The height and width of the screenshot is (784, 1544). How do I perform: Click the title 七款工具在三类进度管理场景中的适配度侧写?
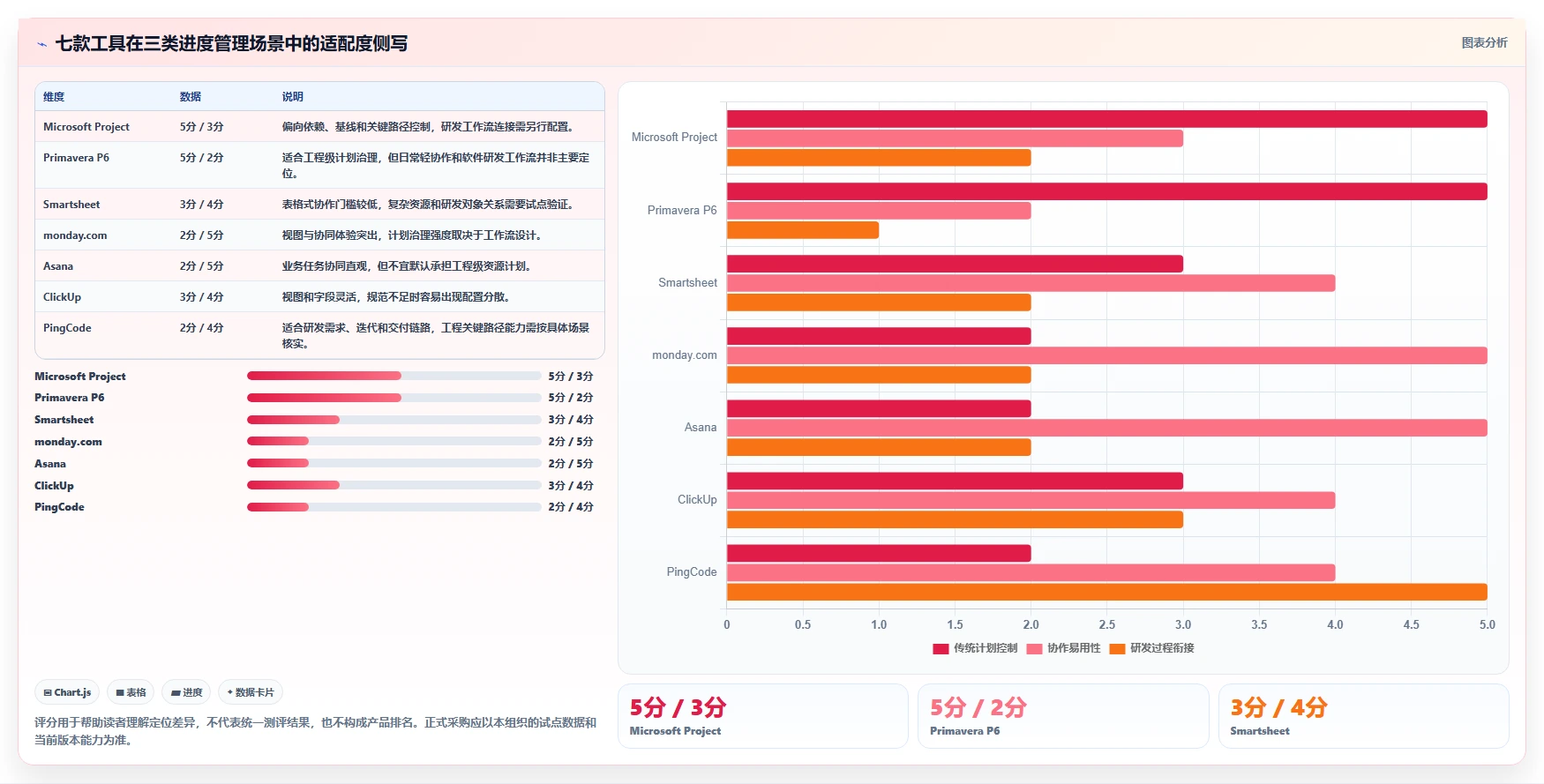(231, 43)
